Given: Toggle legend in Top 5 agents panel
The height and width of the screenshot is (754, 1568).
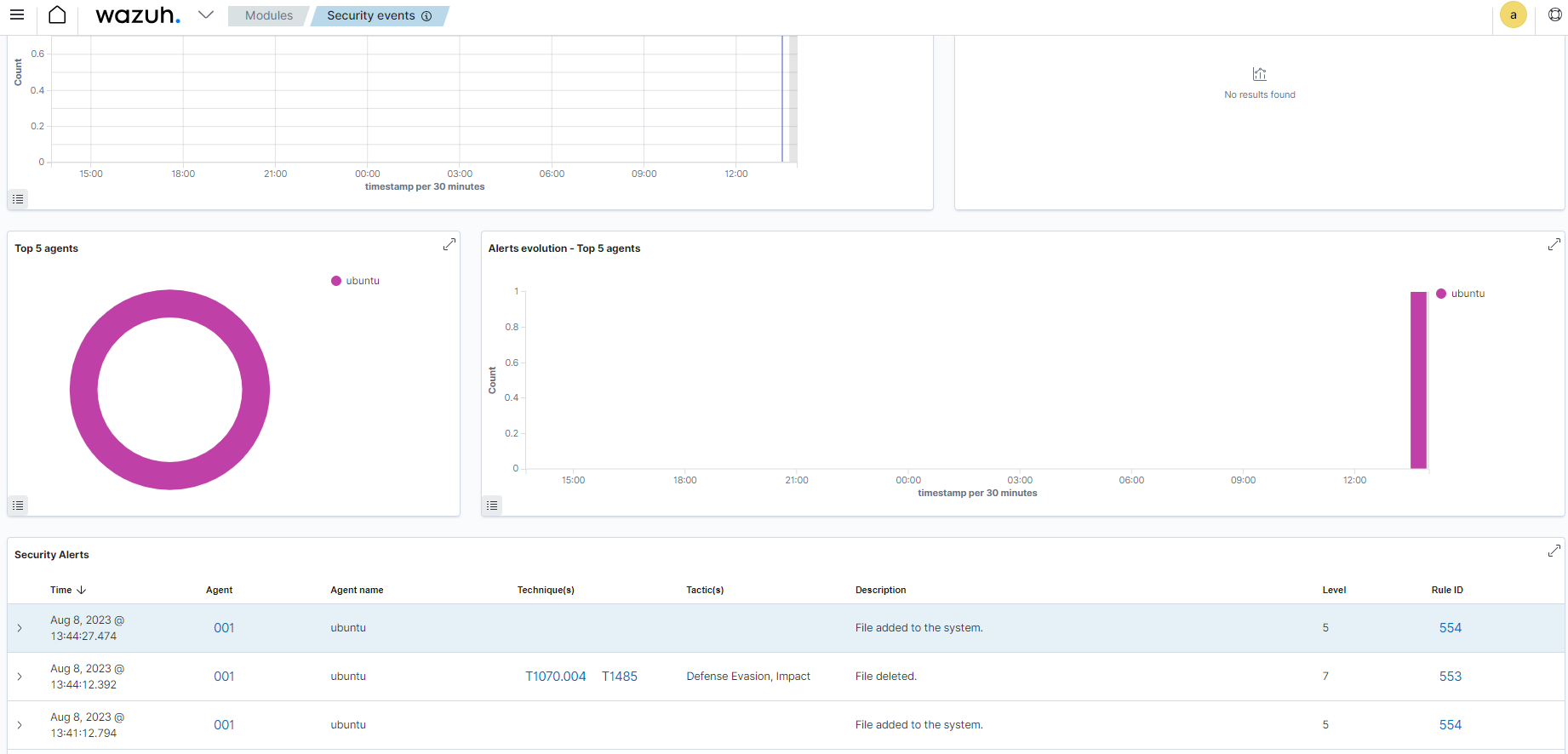Looking at the screenshot, I should coord(18,506).
